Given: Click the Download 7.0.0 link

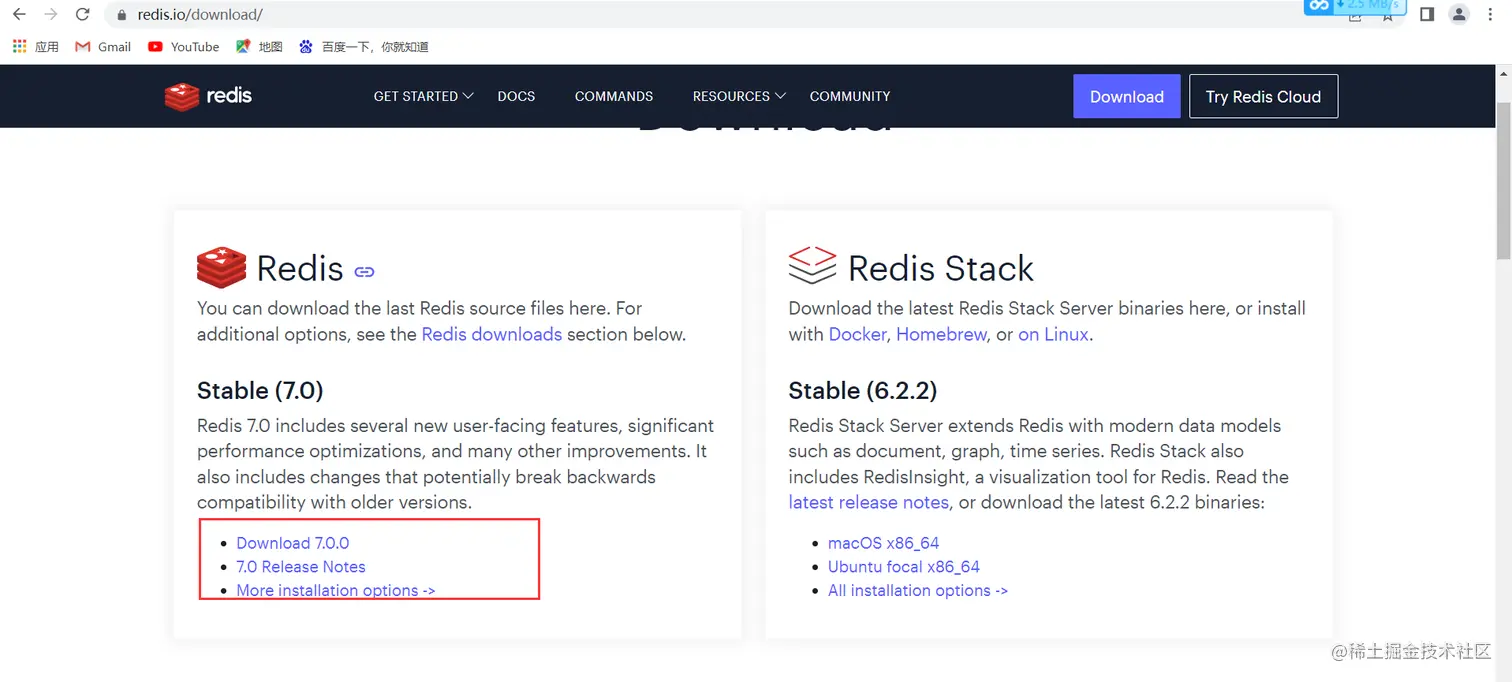Looking at the screenshot, I should coord(292,543).
